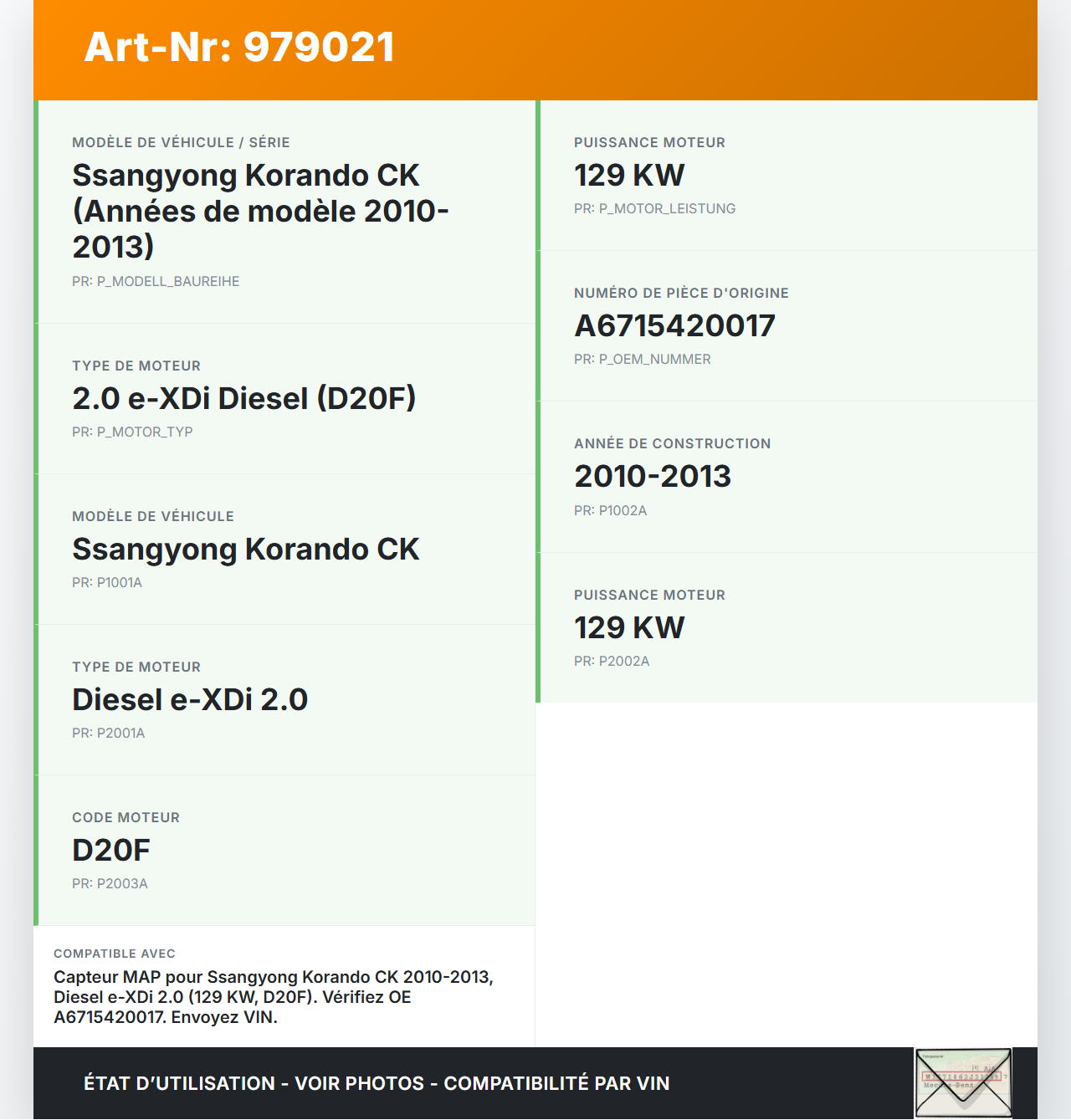Click the Diesel e-XDi 2.0 engine type cell

click(x=190, y=699)
